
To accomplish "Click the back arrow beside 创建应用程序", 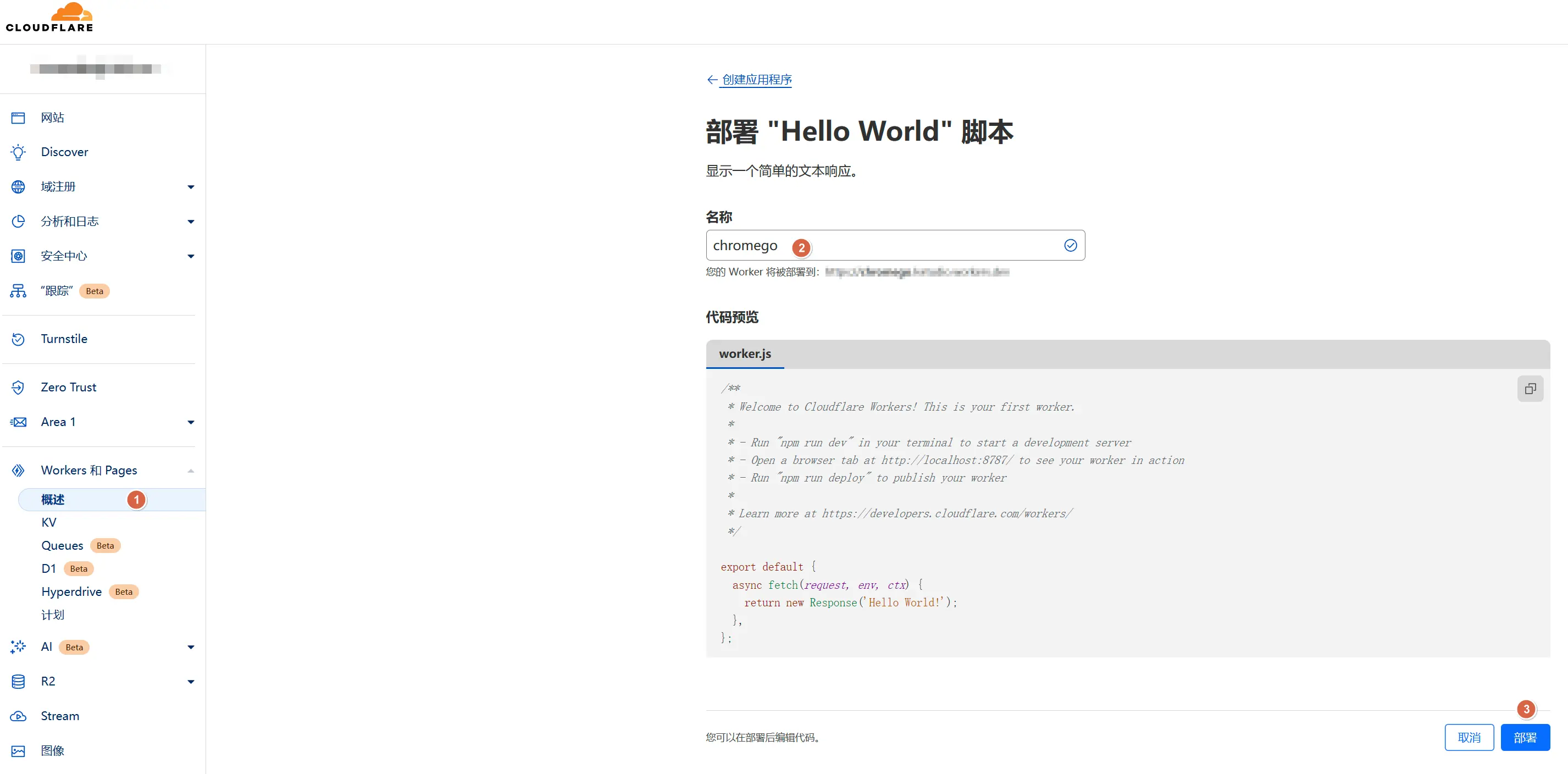I will pos(712,80).
